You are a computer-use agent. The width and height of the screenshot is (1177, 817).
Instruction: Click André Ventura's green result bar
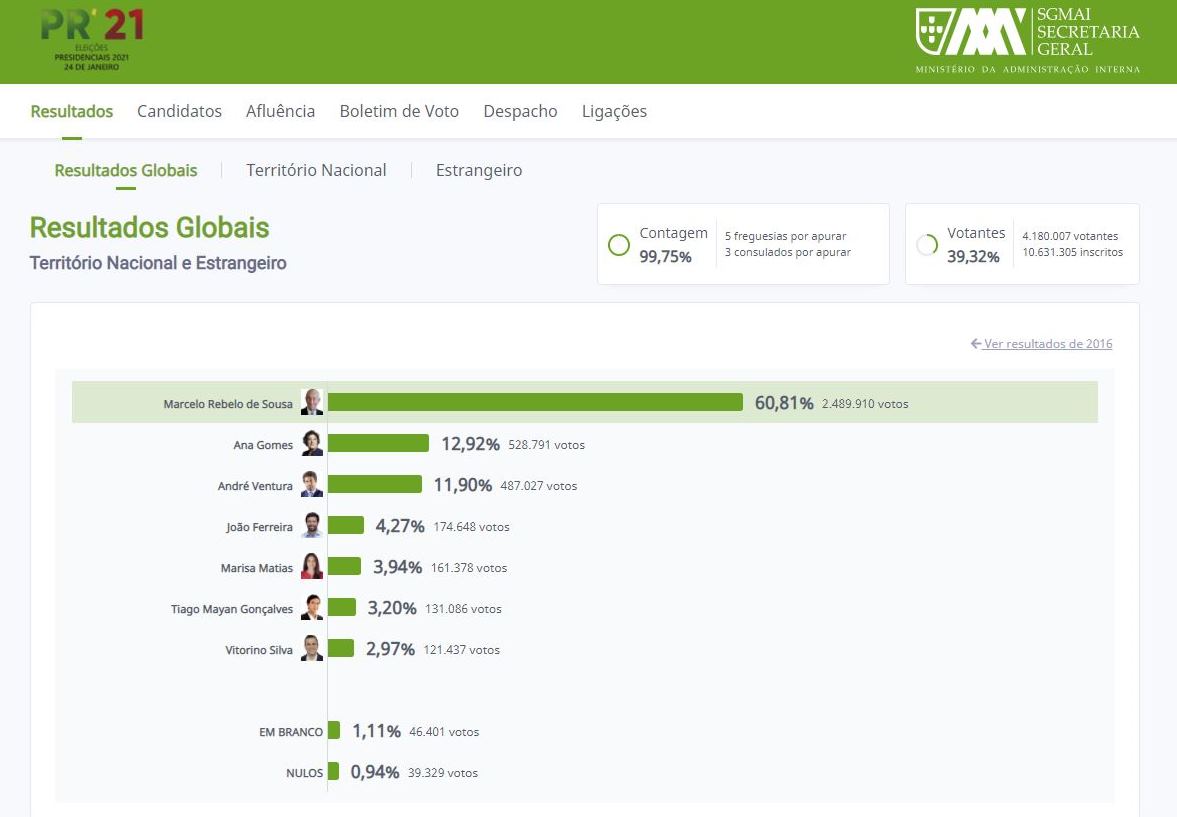point(375,484)
